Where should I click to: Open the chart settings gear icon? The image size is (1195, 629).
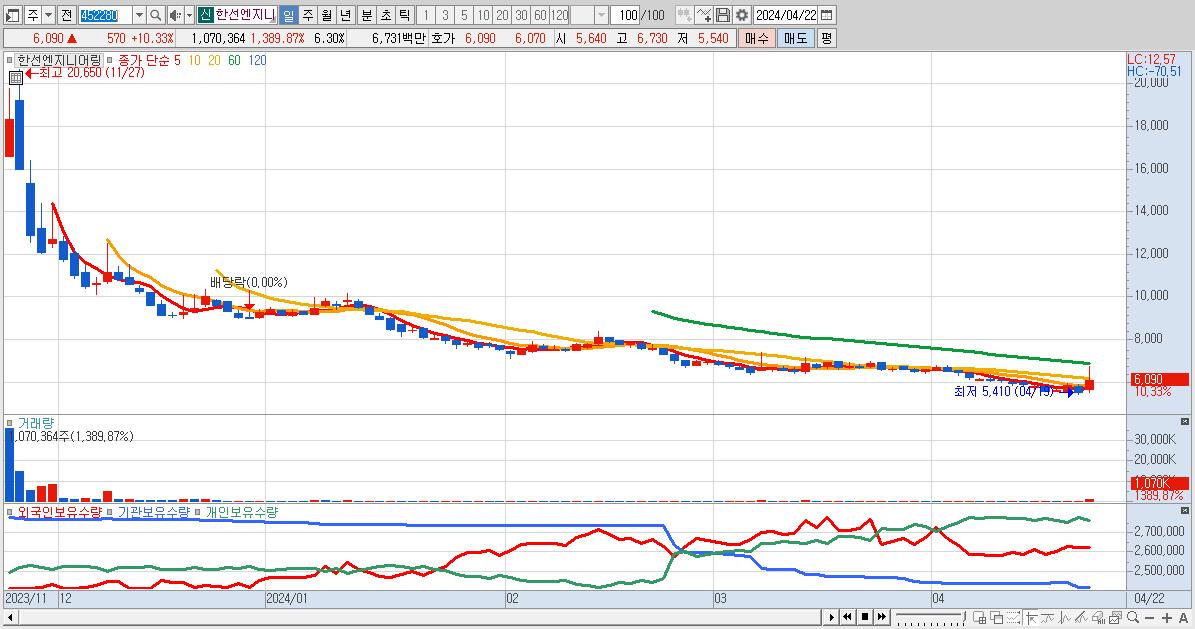742,14
